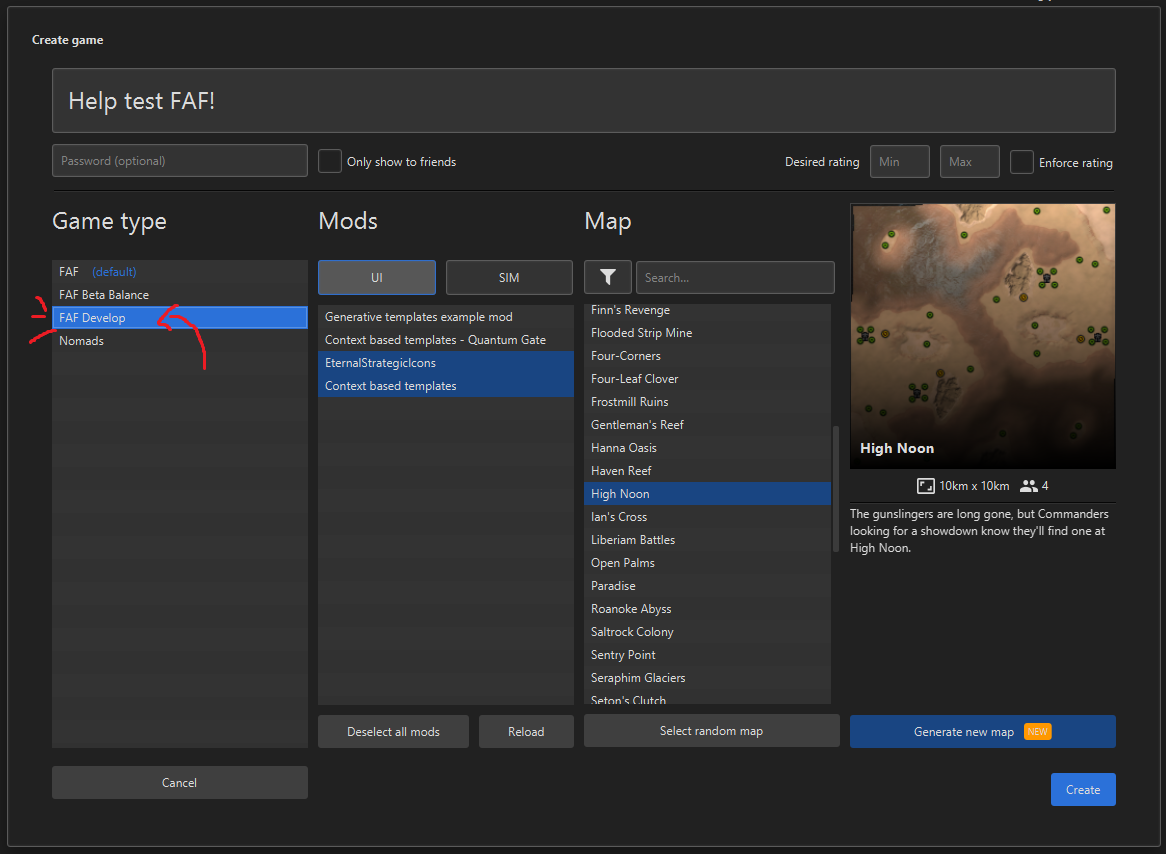The width and height of the screenshot is (1166, 854).
Task: Select FAF Develop game type
Action: pos(180,318)
